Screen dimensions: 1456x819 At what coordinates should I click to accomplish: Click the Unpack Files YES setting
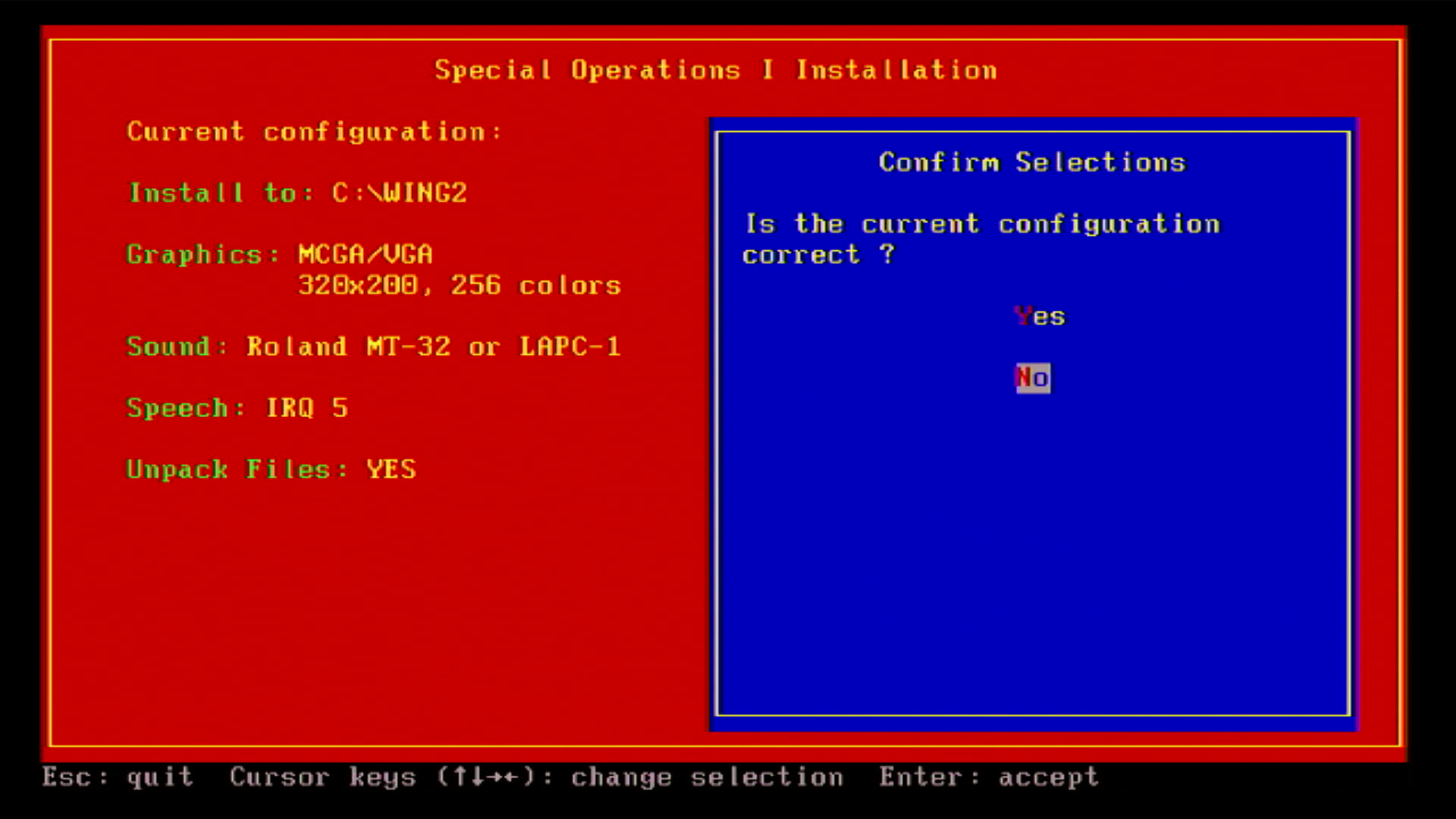271,470
